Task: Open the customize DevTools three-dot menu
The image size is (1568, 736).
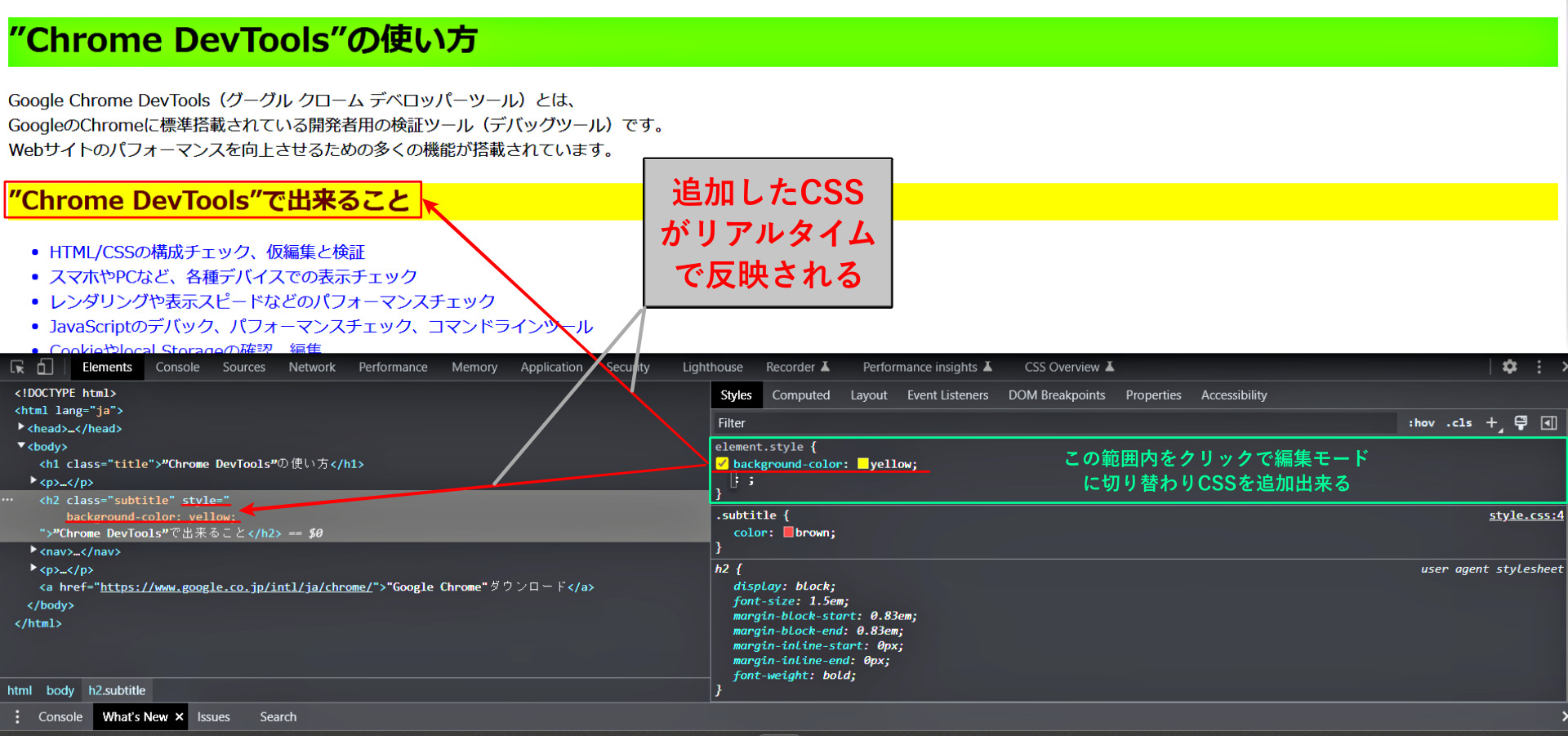Action: pyautogui.click(x=1539, y=367)
